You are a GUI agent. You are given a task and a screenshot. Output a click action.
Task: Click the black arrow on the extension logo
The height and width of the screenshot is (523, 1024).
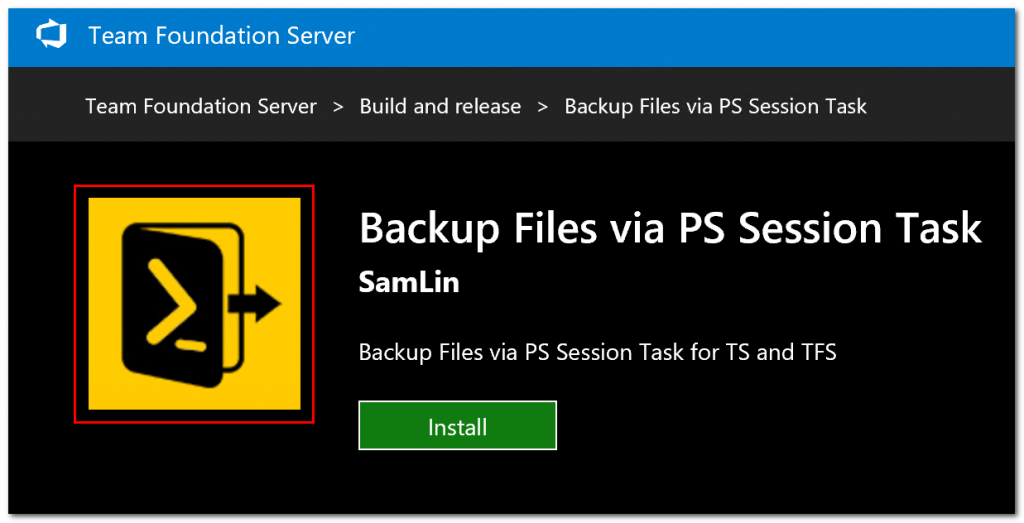tap(258, 305)
